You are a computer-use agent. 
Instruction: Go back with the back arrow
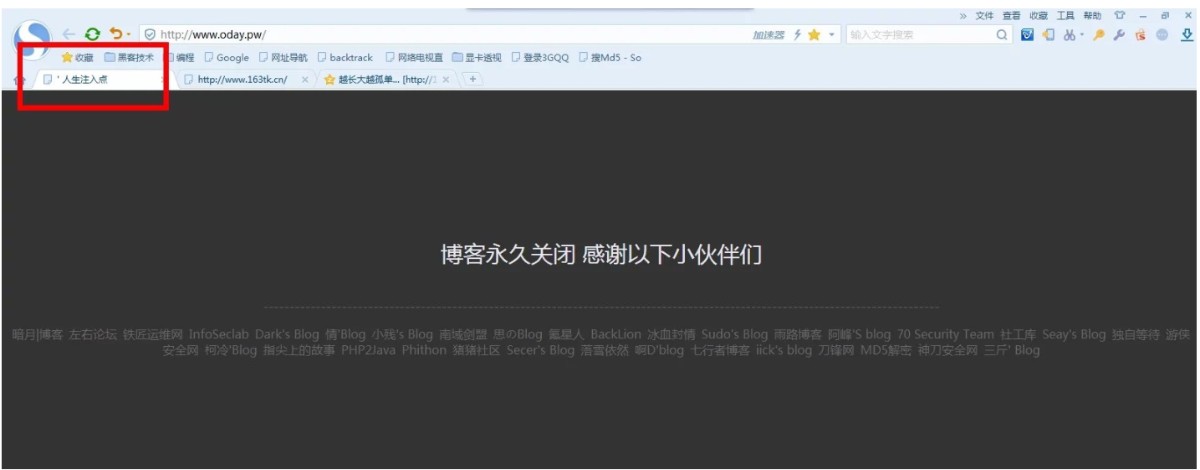pyautogui.click(x=69, y=34)
